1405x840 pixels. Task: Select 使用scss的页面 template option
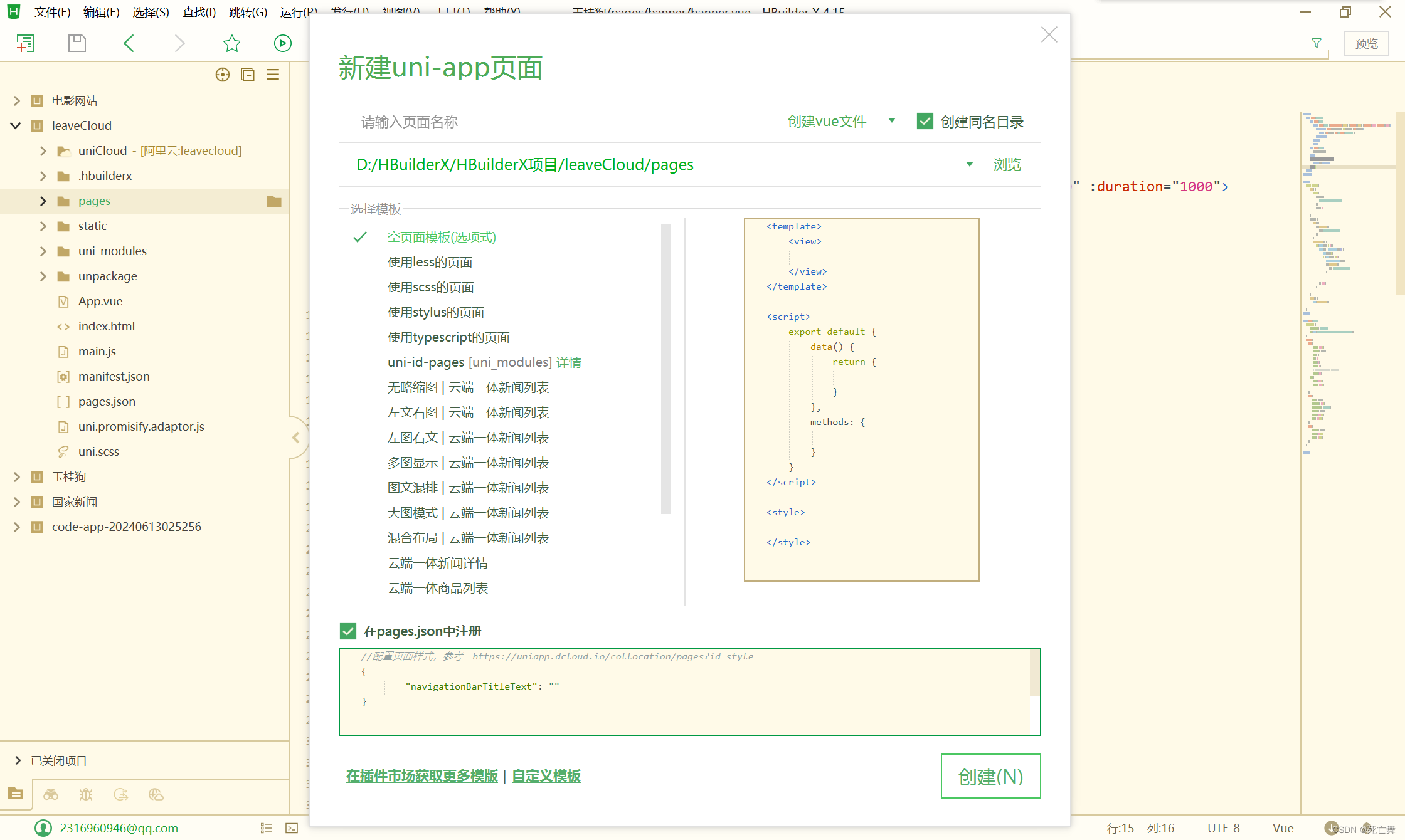click(x=430, y=288)
